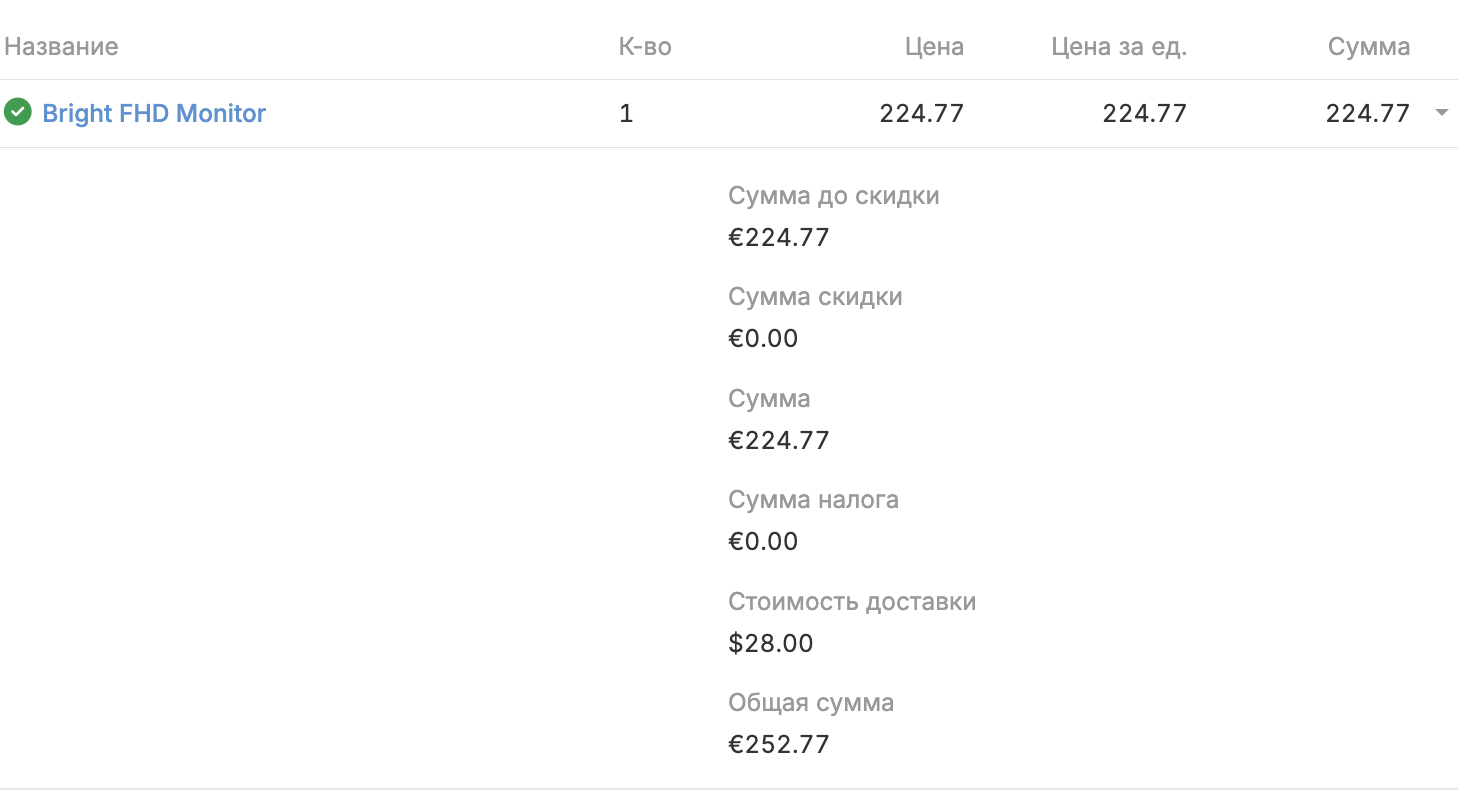Click the Сумма до скидки label
1458x790 pixels.
coord(834,195)
